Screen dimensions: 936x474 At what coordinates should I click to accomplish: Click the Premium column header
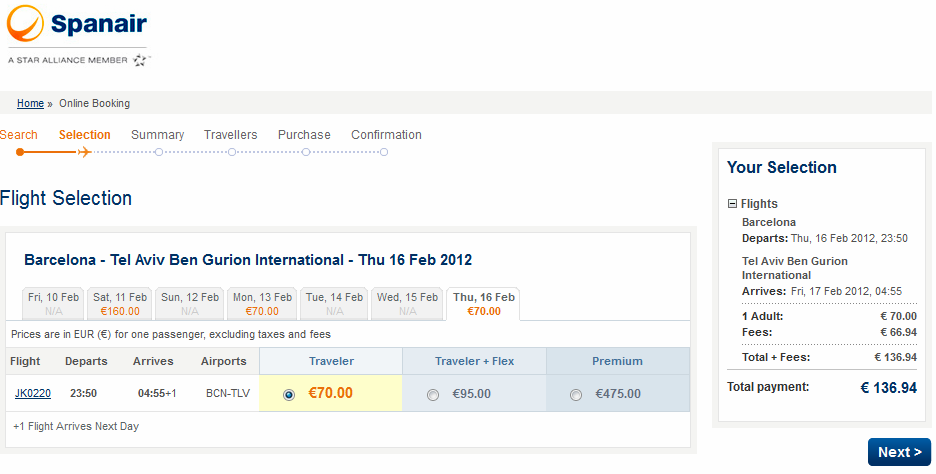click(618, 361)
